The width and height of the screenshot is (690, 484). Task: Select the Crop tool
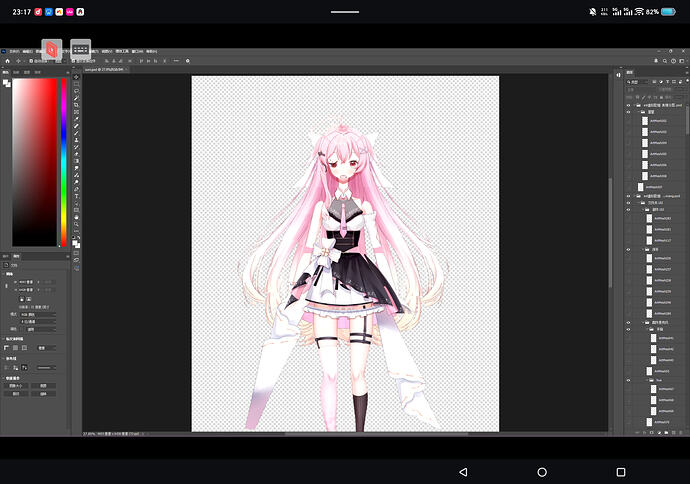(77, 105)
